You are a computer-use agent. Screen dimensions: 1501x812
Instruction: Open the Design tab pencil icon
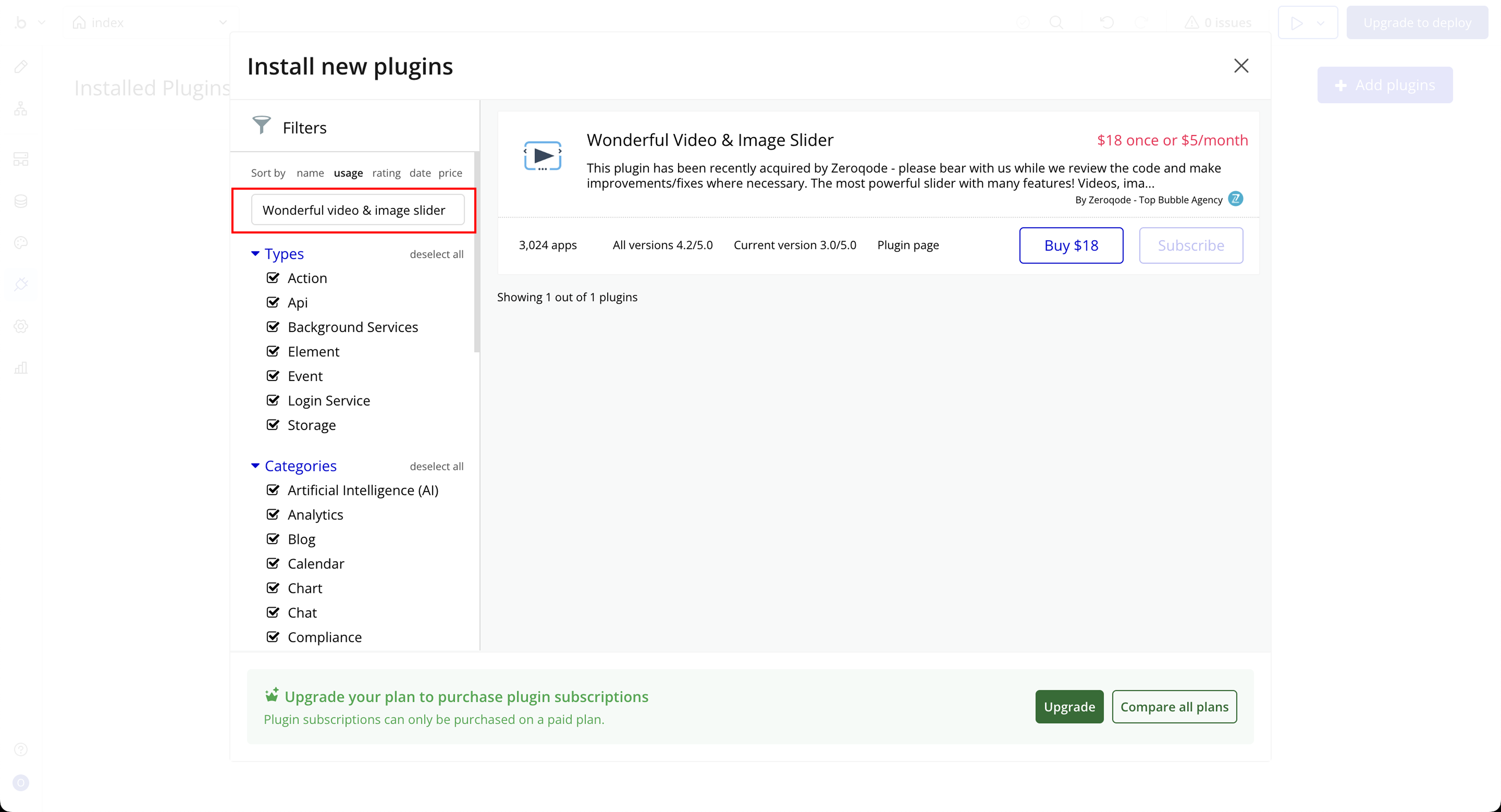click(x=21, y=67)
